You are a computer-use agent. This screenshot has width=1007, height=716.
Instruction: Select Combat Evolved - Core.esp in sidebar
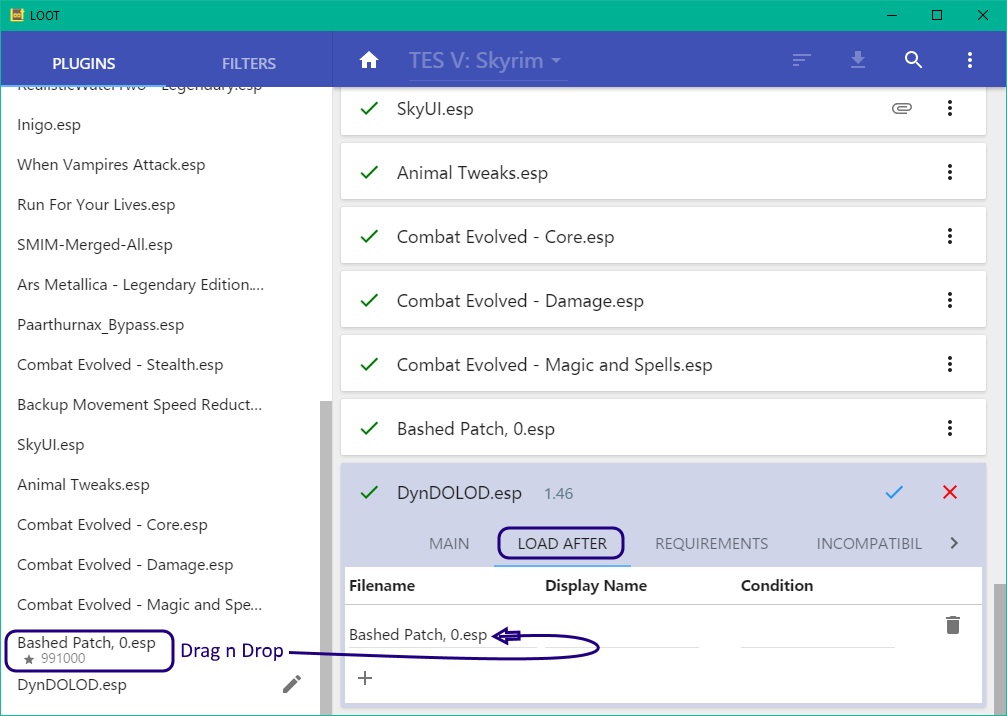tap(112, 525)
